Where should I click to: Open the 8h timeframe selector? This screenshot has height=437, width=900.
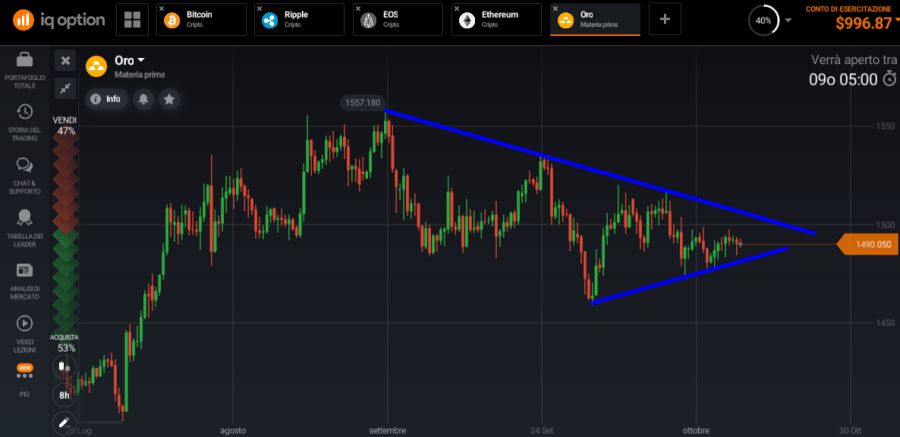[65, 394]
